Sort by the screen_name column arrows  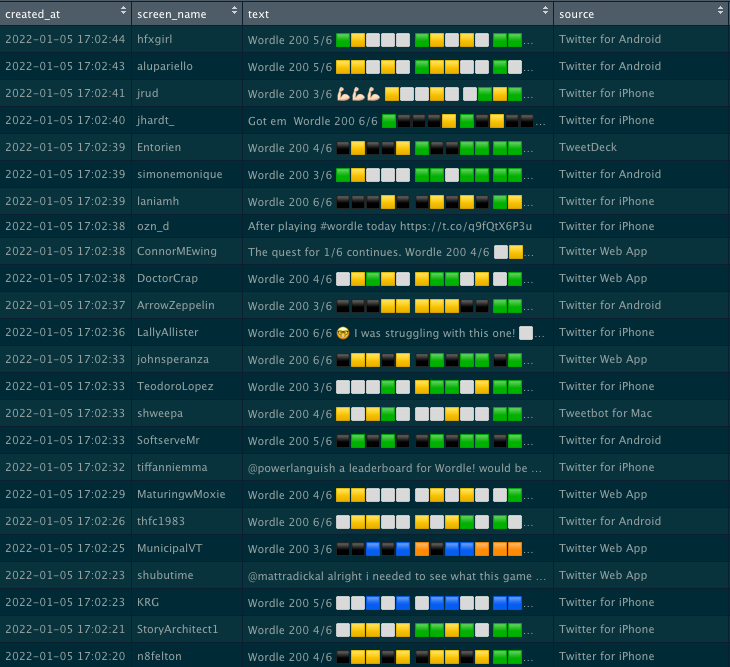point(234,11)
